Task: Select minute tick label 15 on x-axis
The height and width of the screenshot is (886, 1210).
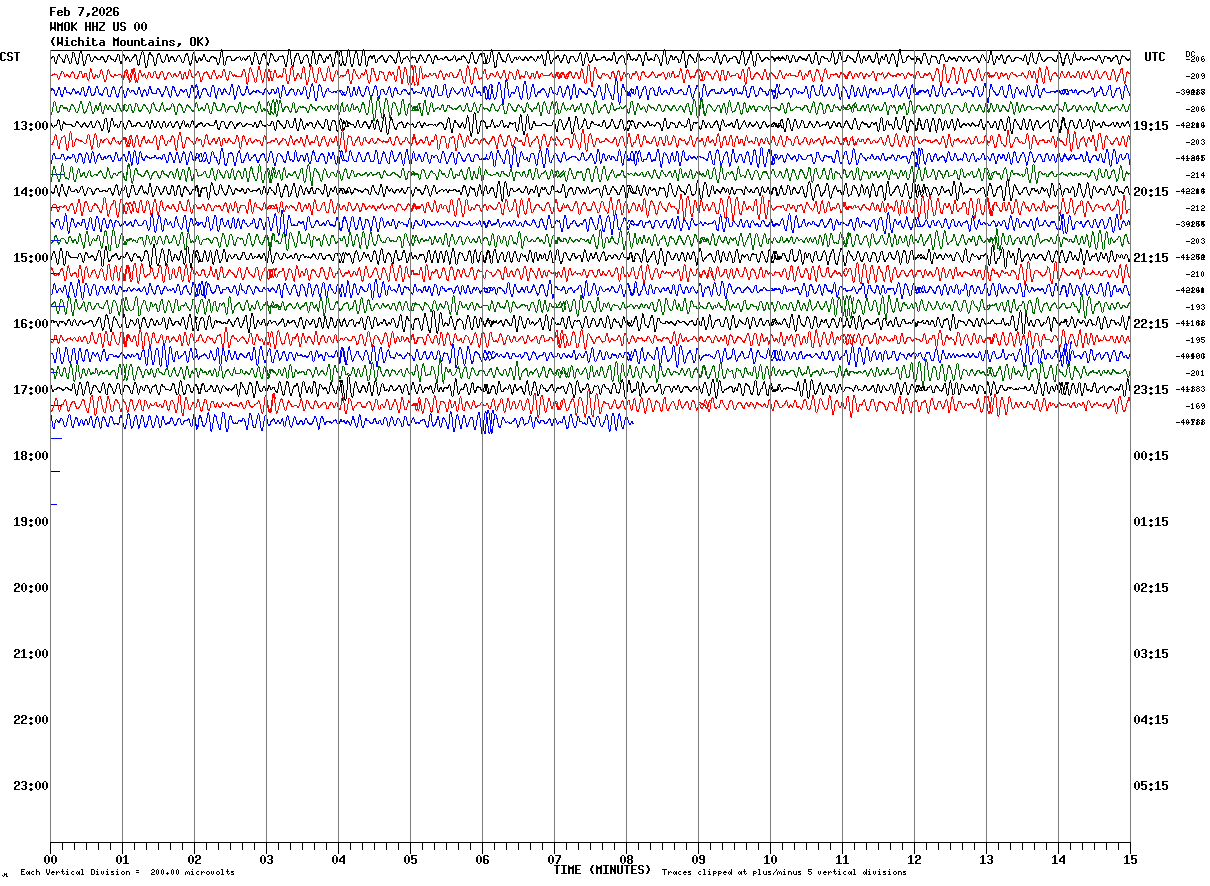Action: pos(1130,859)
